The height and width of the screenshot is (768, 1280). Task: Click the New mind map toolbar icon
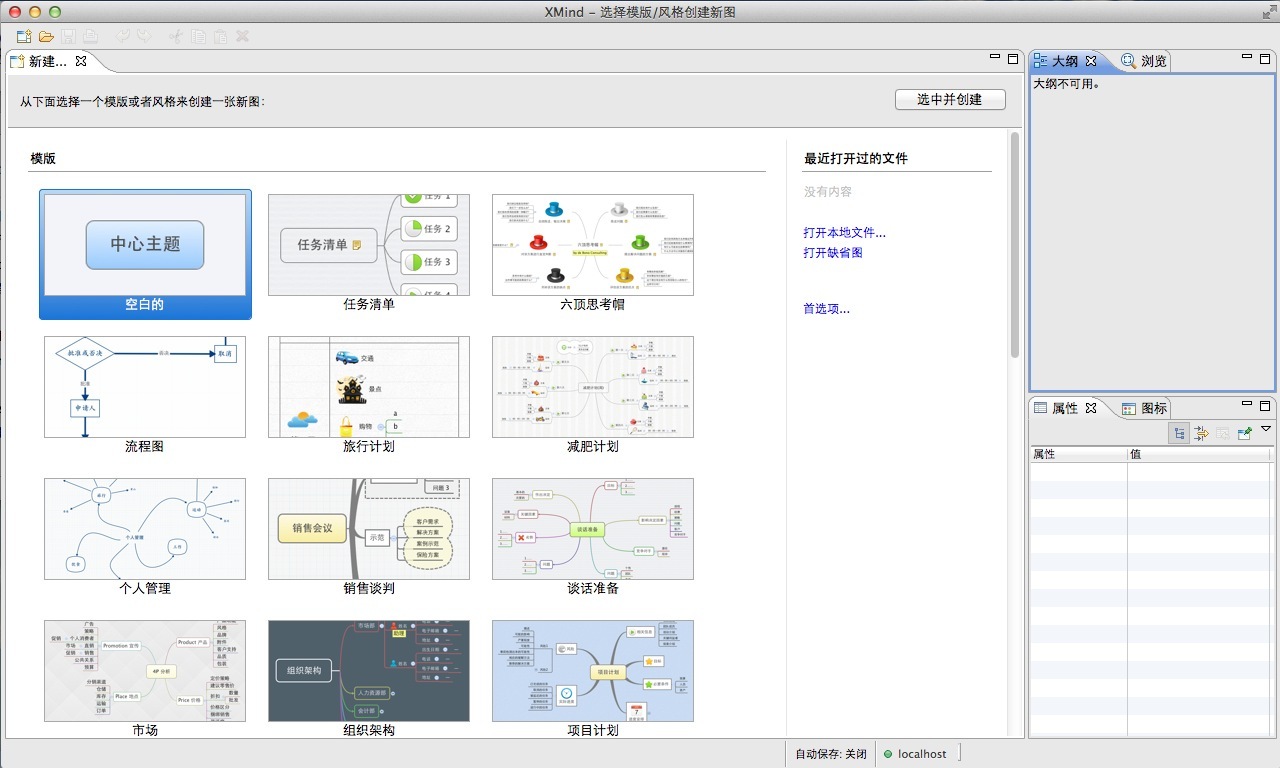tap(24, 36)
